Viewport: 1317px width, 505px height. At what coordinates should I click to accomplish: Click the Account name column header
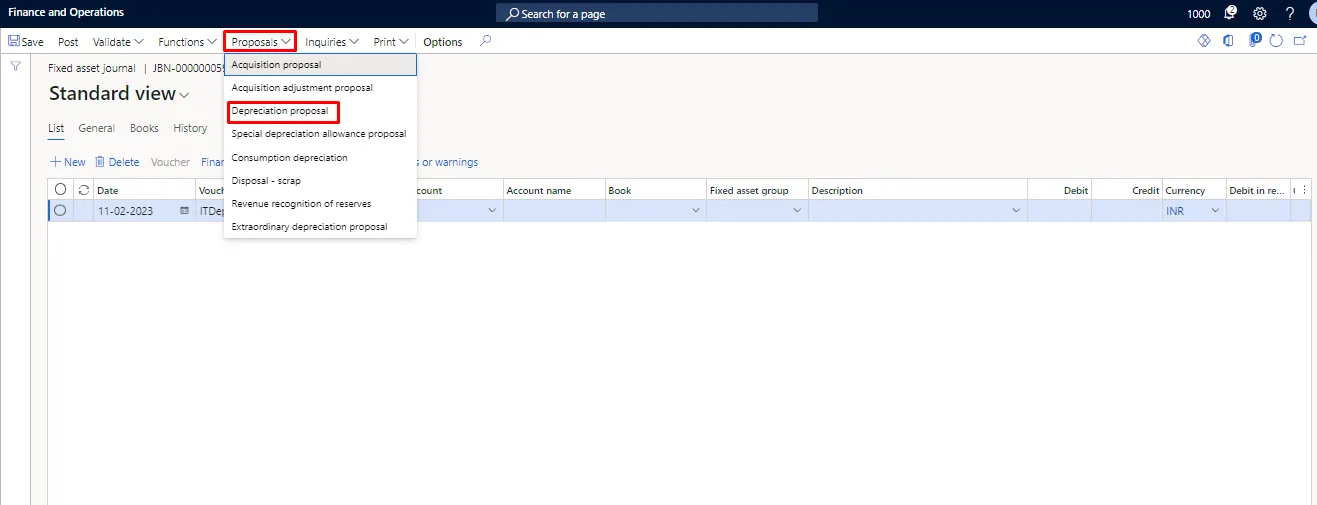(554, 190)
